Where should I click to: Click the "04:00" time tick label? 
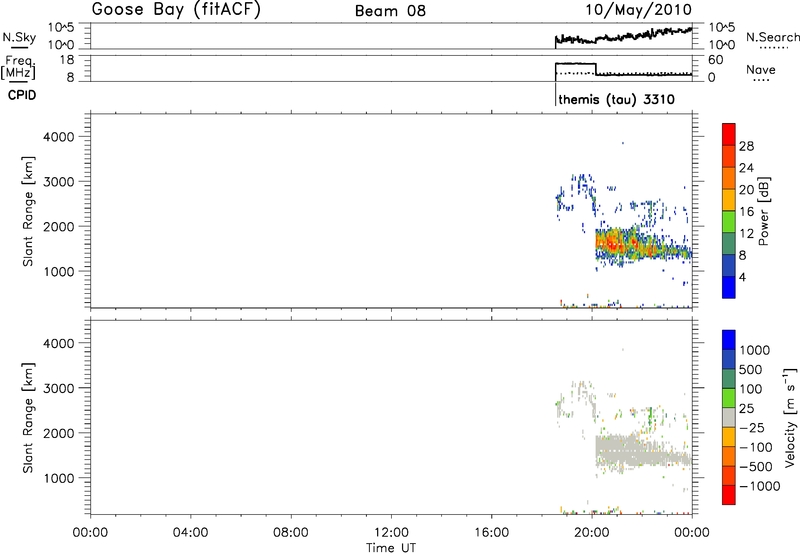coord(190,533)
